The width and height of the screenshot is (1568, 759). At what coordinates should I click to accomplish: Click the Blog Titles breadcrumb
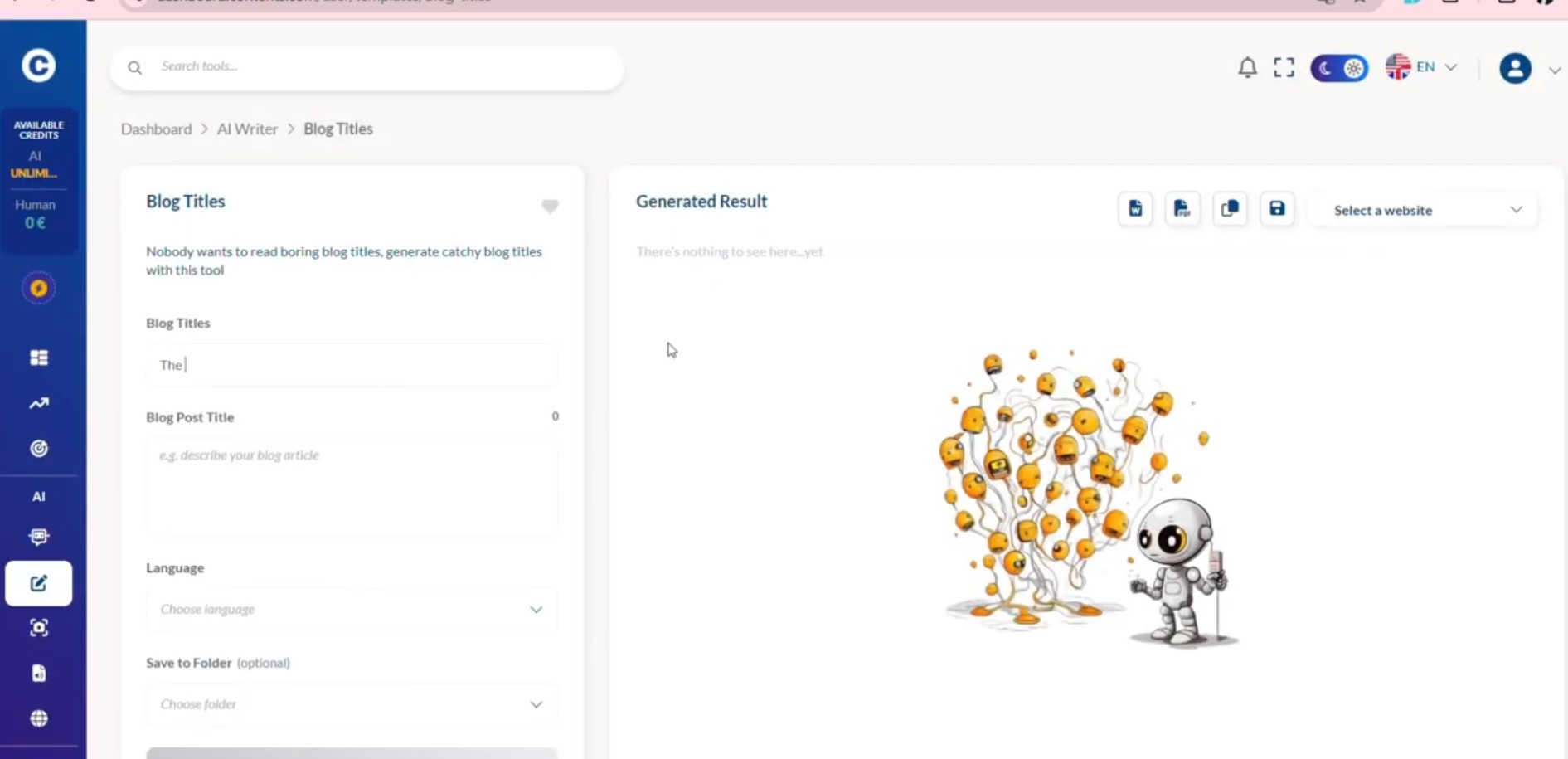[x=338, y=129]
